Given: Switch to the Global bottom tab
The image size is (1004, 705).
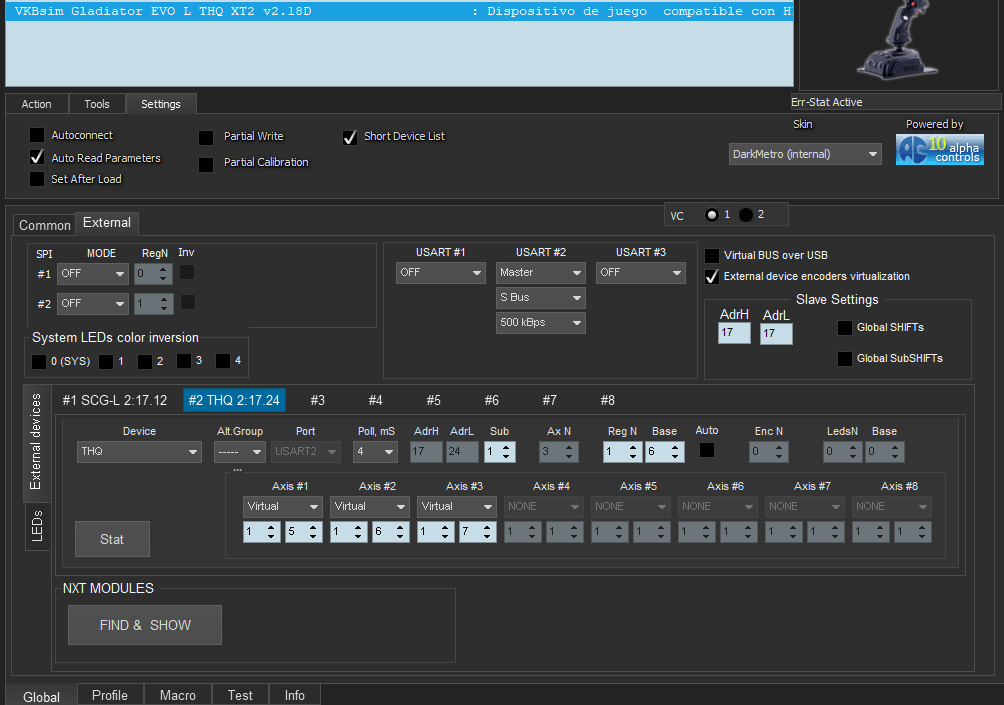Looking at the screenshot, I should point(42,697).
